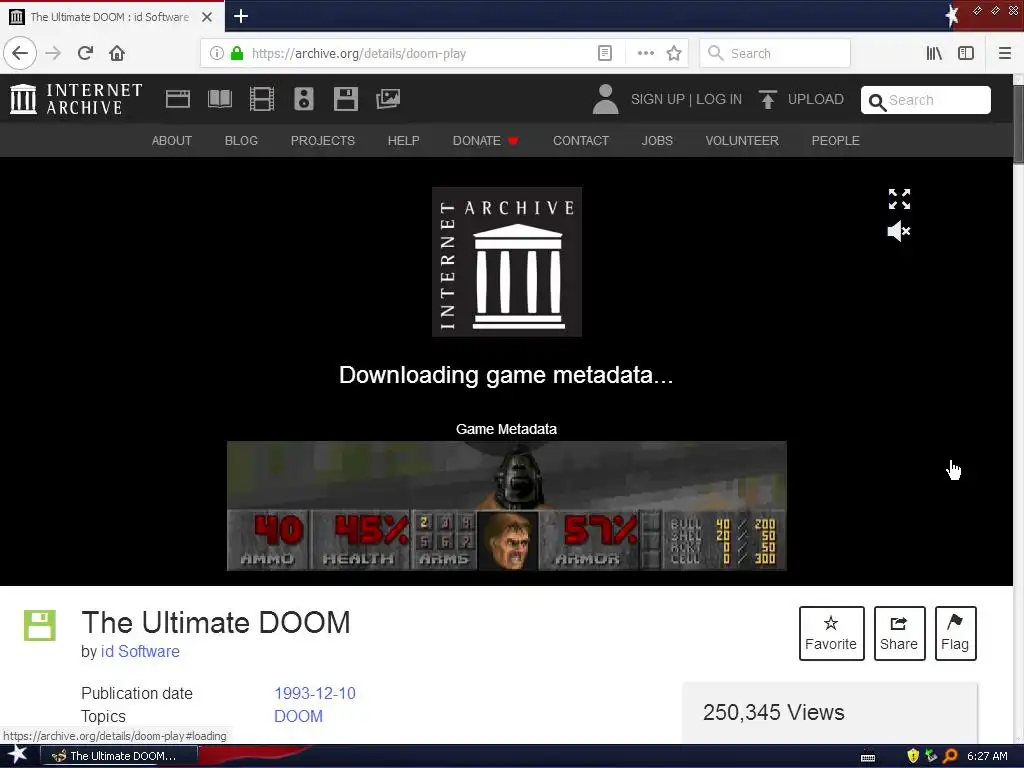Click the yellow shield tray icon
Image resolution: width=1024 pixels, height=768 pixels.
[x=913, y=756]
